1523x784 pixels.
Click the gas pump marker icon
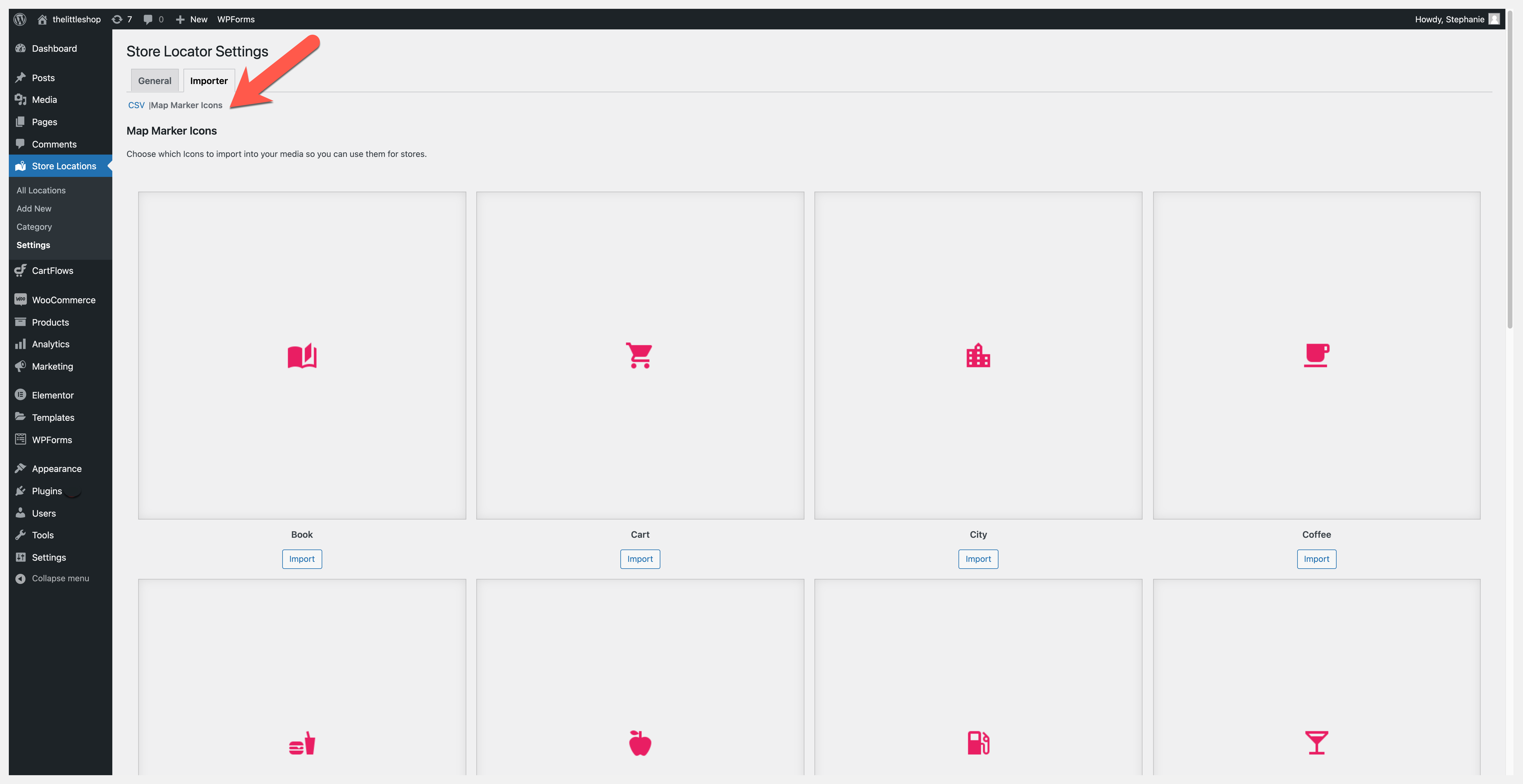click(x=978, y=743)
